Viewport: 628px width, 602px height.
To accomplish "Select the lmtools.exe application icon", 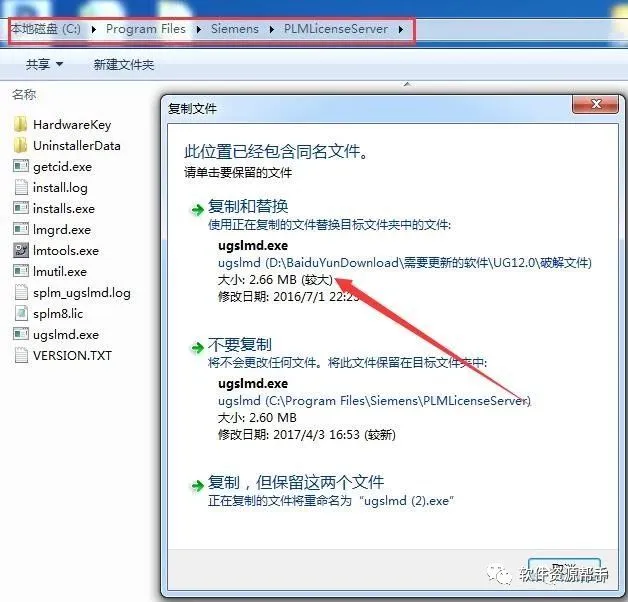I will point(20,250).
